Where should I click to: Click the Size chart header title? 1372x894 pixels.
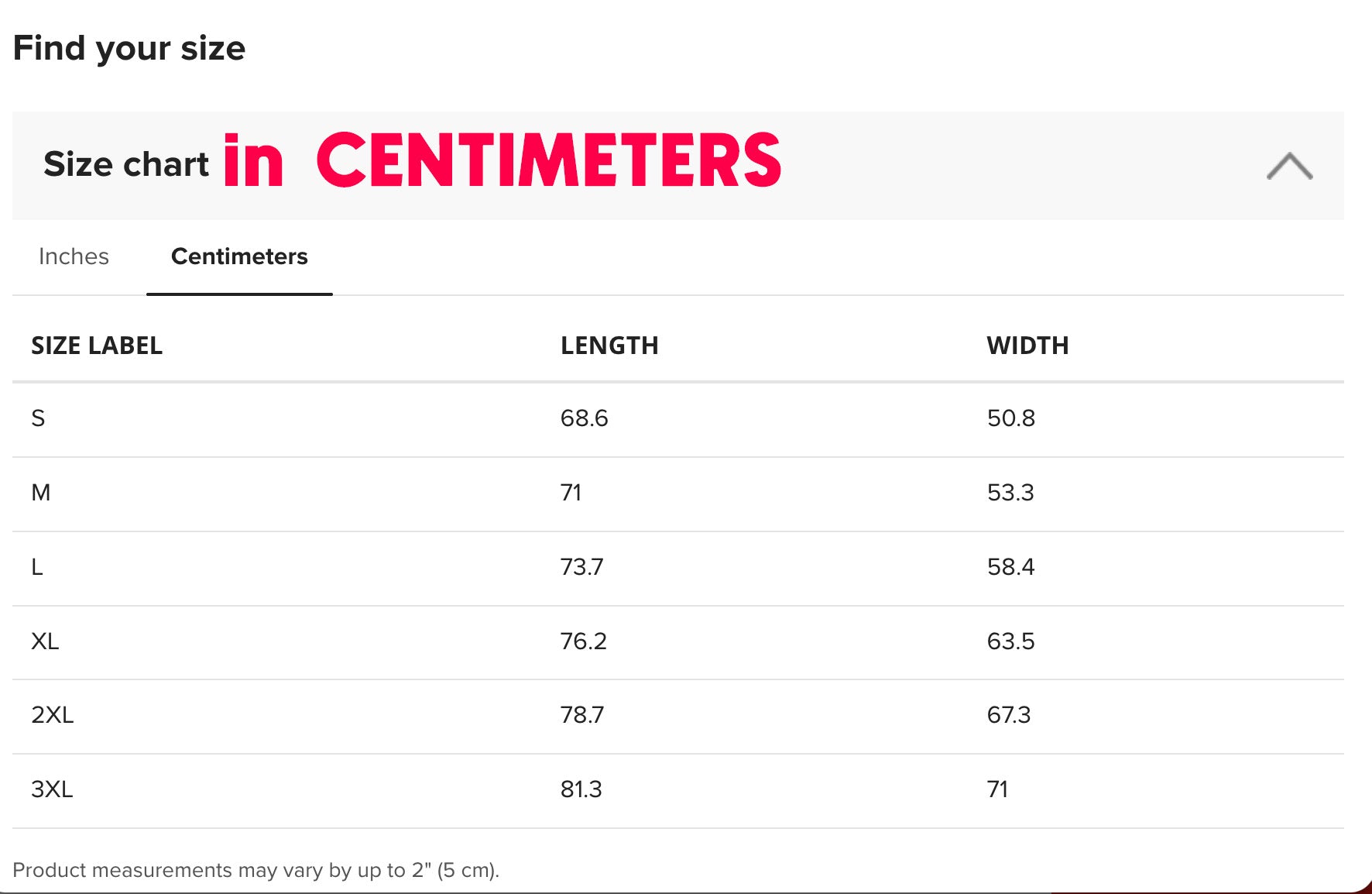126,164
